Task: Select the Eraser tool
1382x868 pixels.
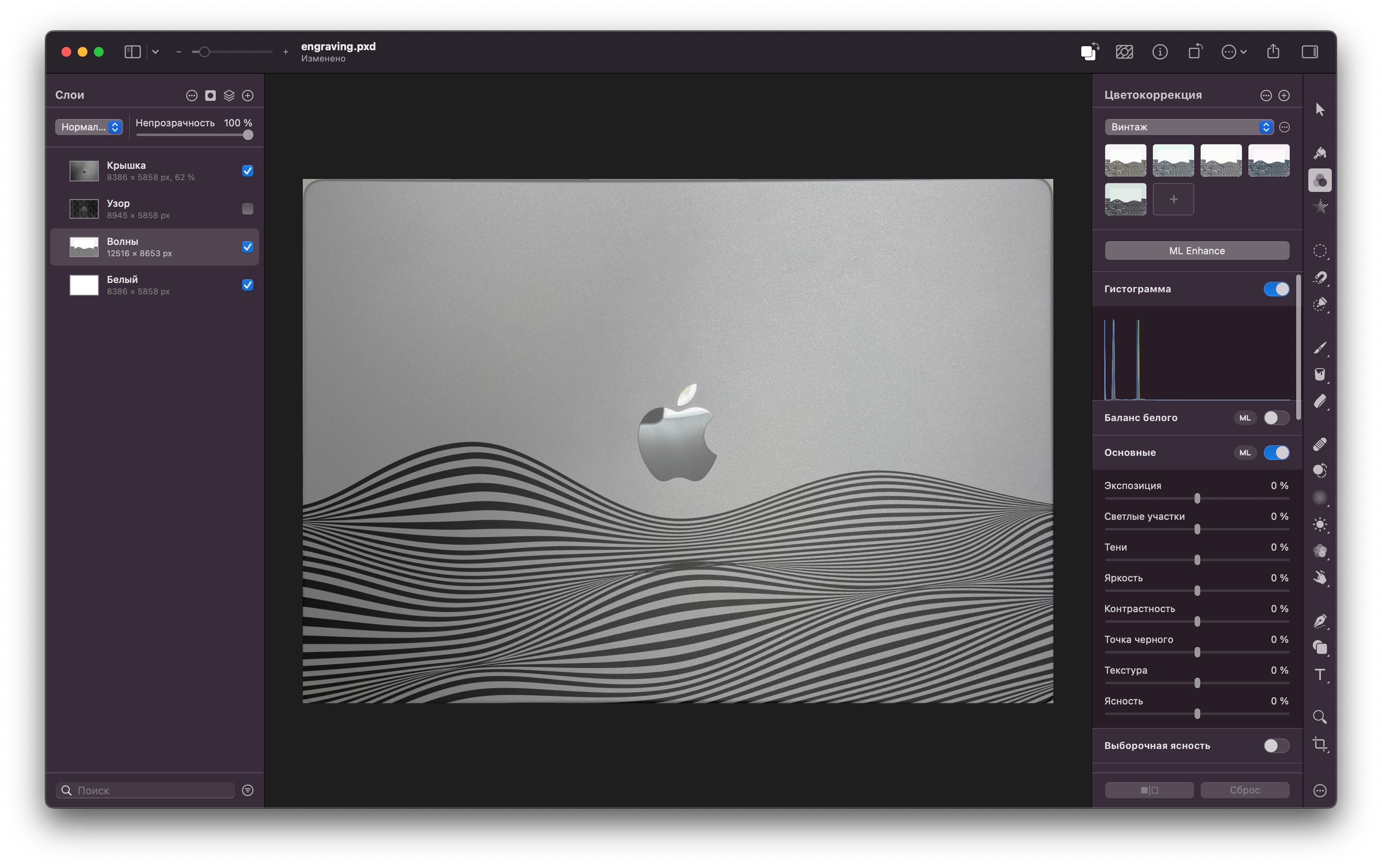Action: click(1319, 401)
